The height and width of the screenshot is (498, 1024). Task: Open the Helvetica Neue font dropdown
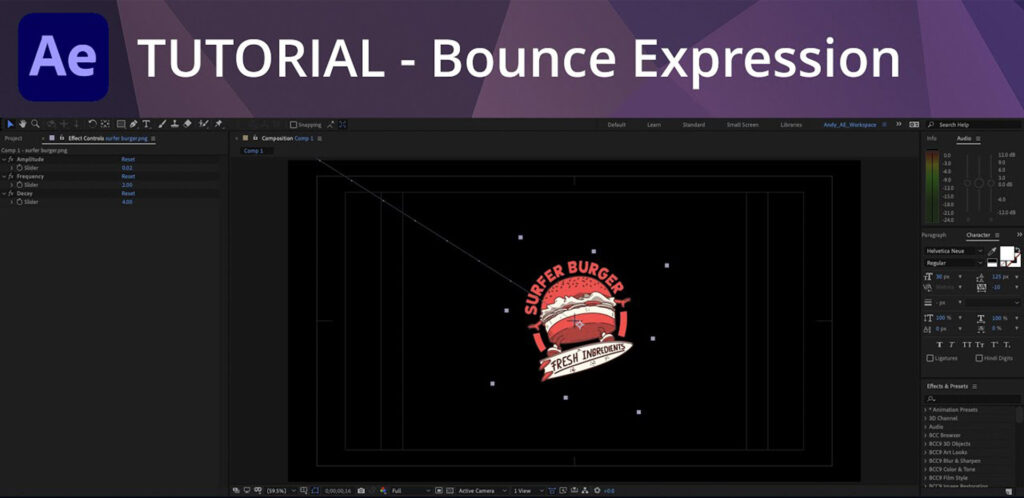click(954, 251)
